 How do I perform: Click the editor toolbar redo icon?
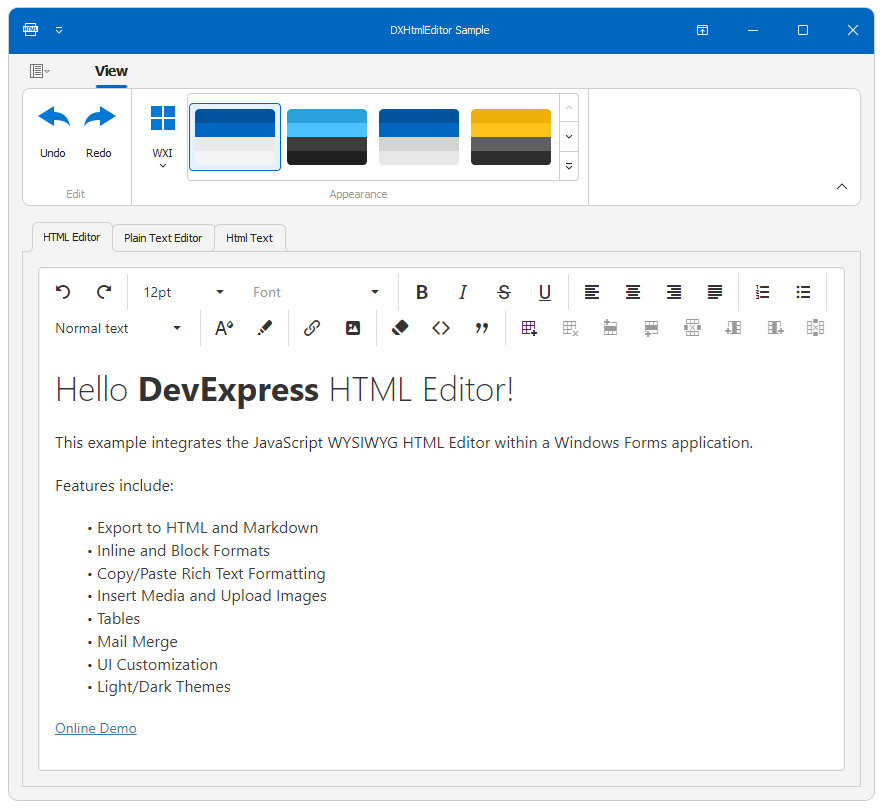pos(104,292)
